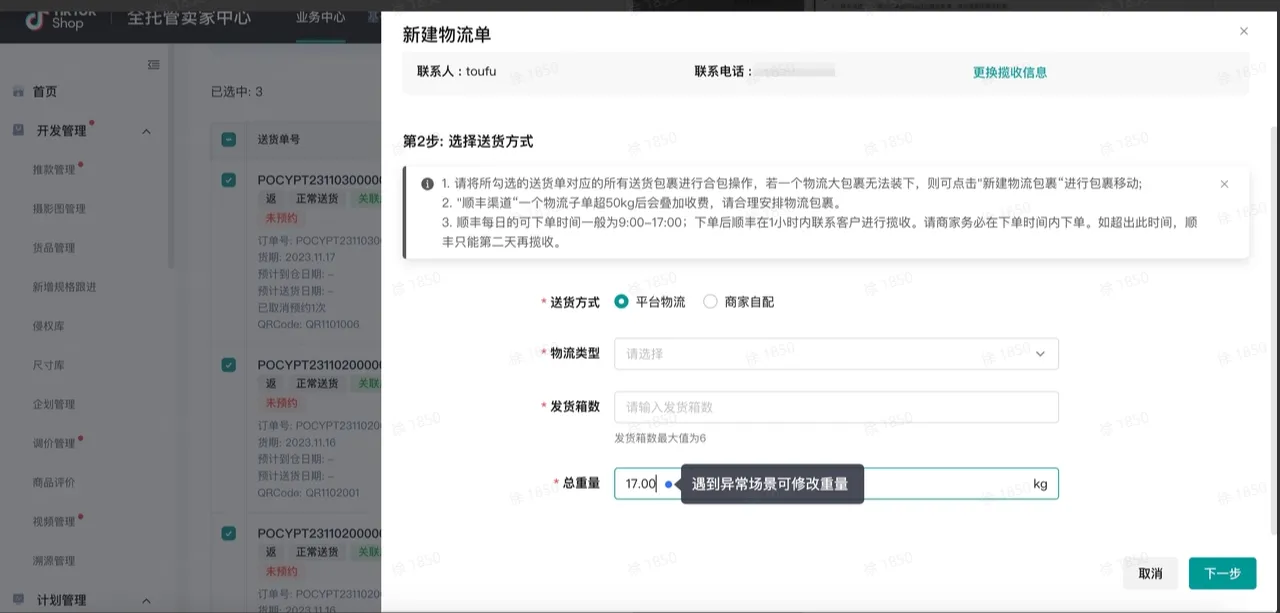This screenshot has height=613, width=1280.
Task: Open 摄影图管理 in the sidebar
Action: click(59, 209)
